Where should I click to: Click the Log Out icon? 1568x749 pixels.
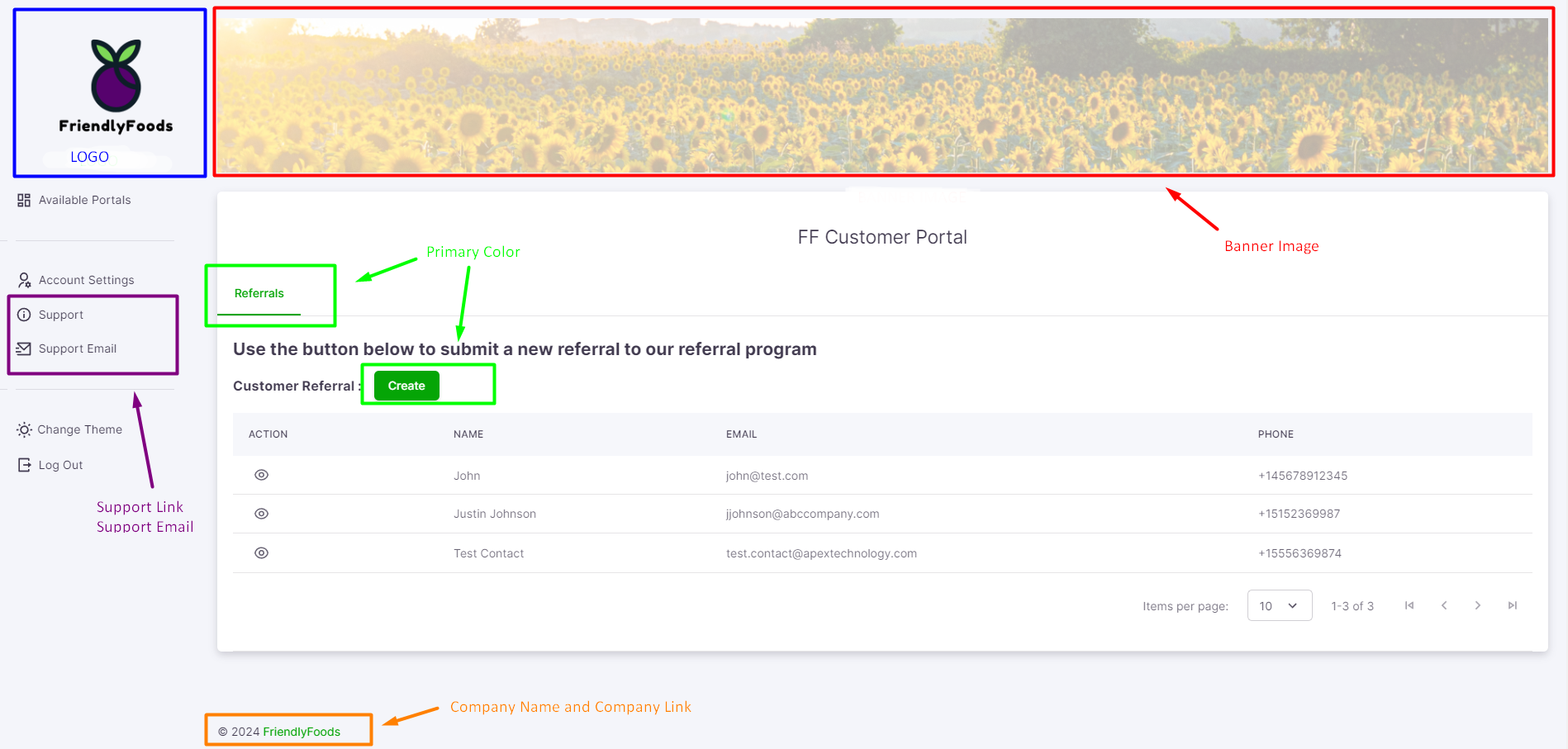click(25, 465)
